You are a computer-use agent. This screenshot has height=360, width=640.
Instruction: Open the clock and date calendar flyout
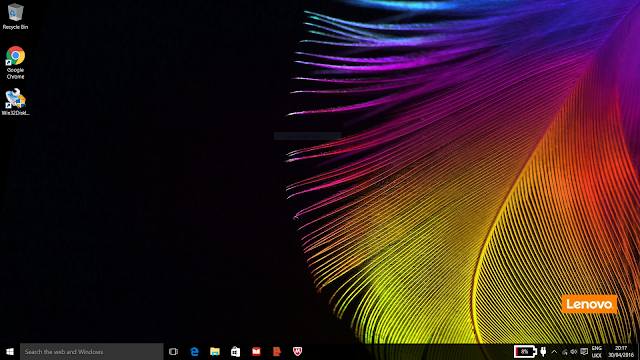[x=621, y=352]
